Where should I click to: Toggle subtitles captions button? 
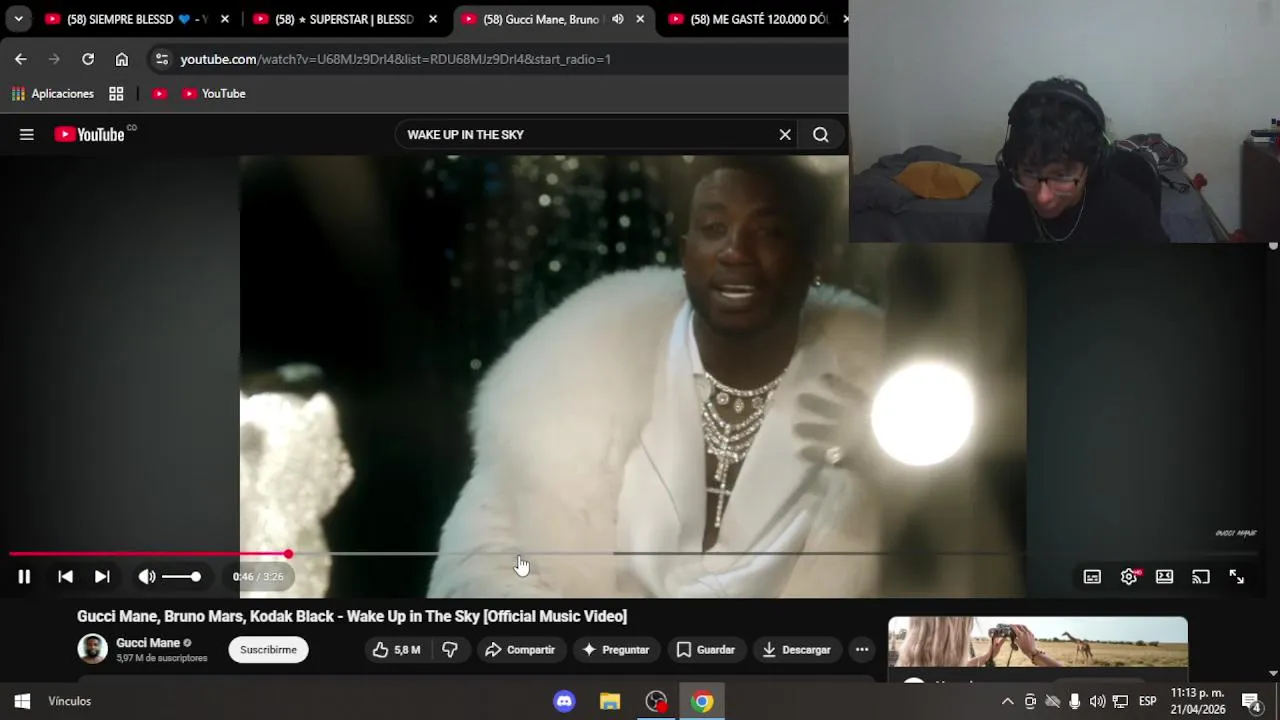pos(1092,577)
